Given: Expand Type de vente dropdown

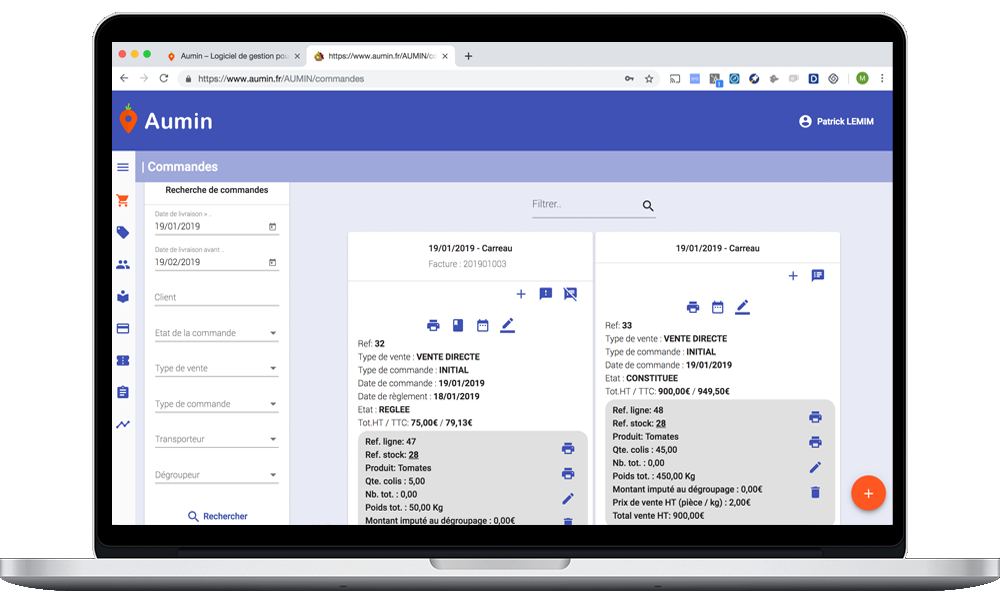Looking at the screenshot, I should pyautogui.click(x=216, y=368).
